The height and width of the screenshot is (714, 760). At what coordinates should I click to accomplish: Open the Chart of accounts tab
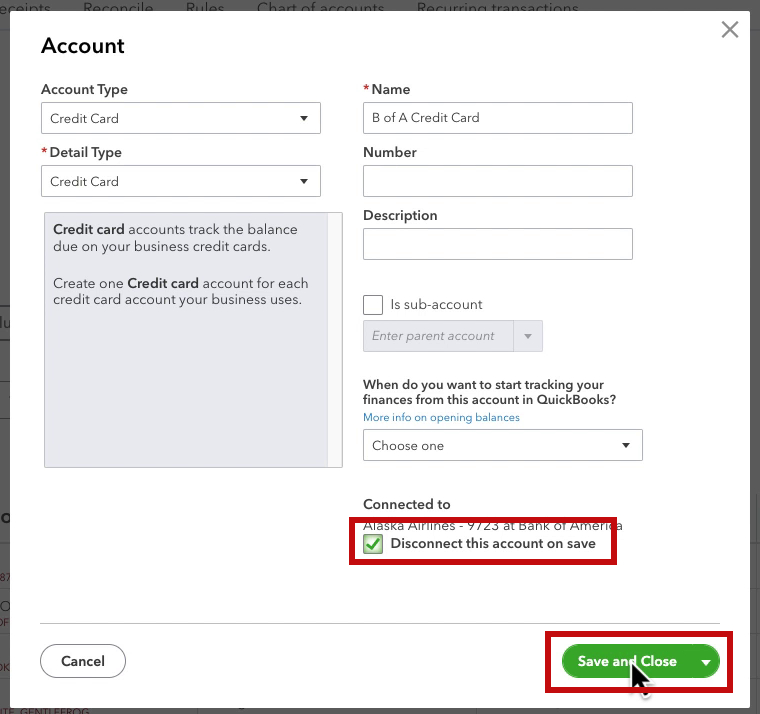tap(320, 8)
